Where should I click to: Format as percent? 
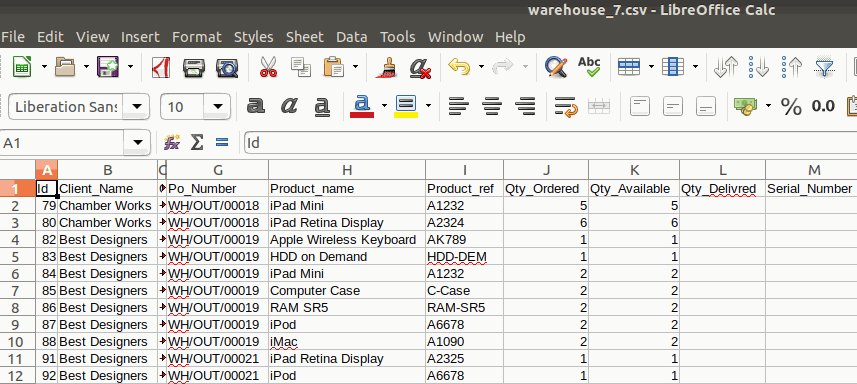(791, 107)
